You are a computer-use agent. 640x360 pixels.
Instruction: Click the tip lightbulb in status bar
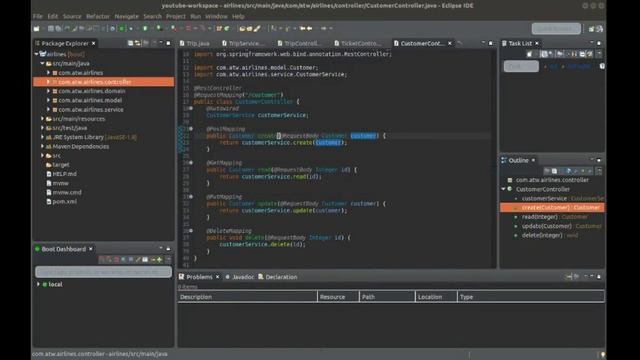[x=602, y=355]
